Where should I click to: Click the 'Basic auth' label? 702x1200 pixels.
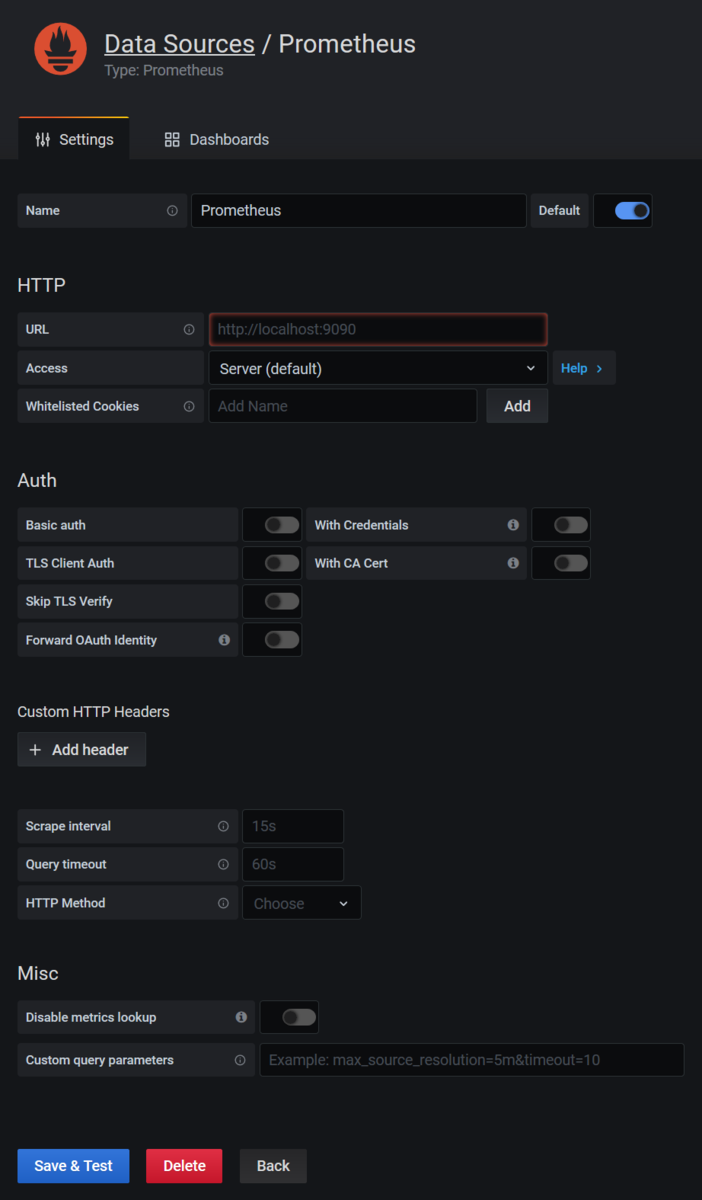[x=56, y=525]
